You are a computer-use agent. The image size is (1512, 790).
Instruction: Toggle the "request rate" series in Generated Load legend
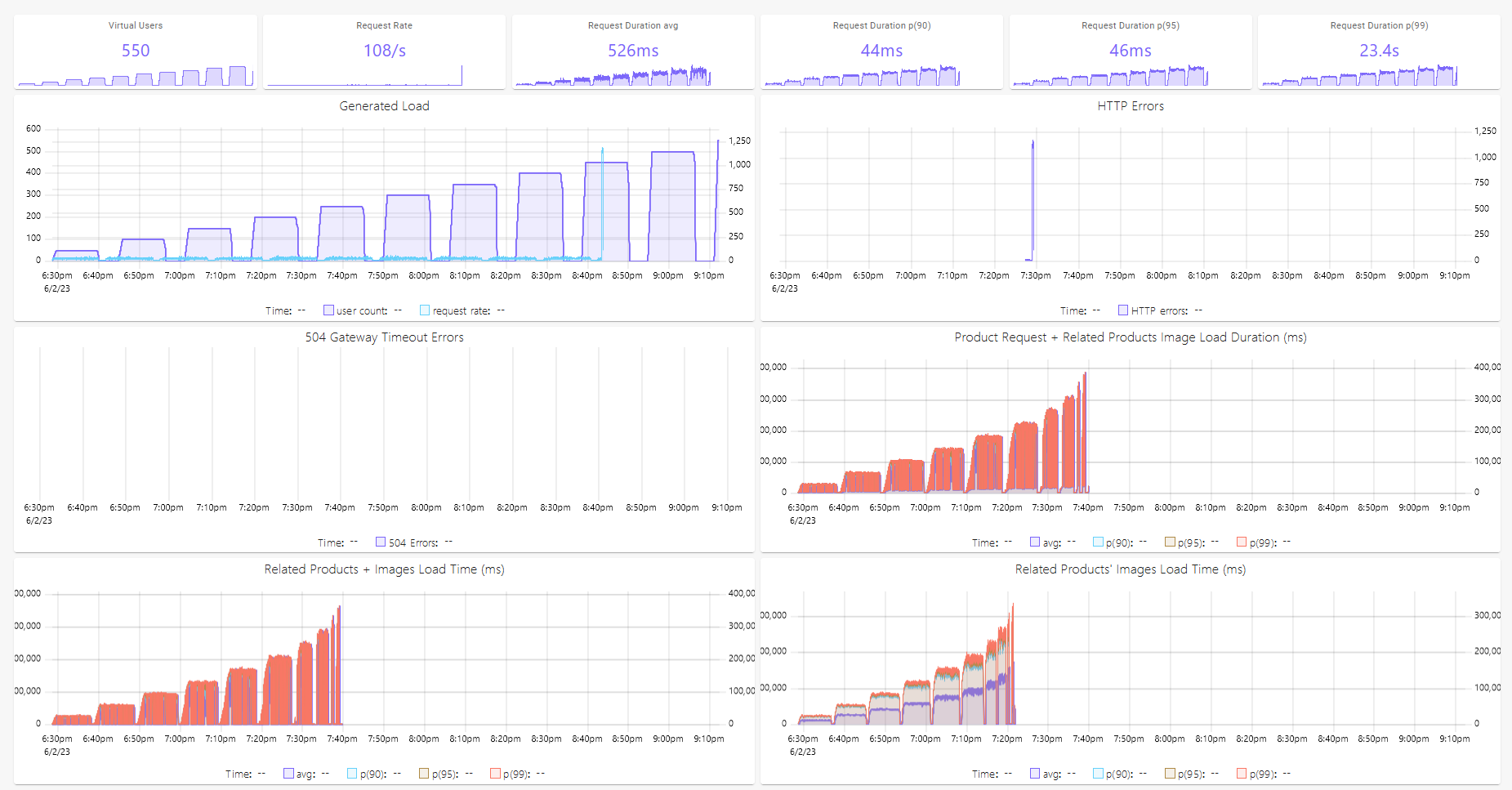tap(424, 310)
